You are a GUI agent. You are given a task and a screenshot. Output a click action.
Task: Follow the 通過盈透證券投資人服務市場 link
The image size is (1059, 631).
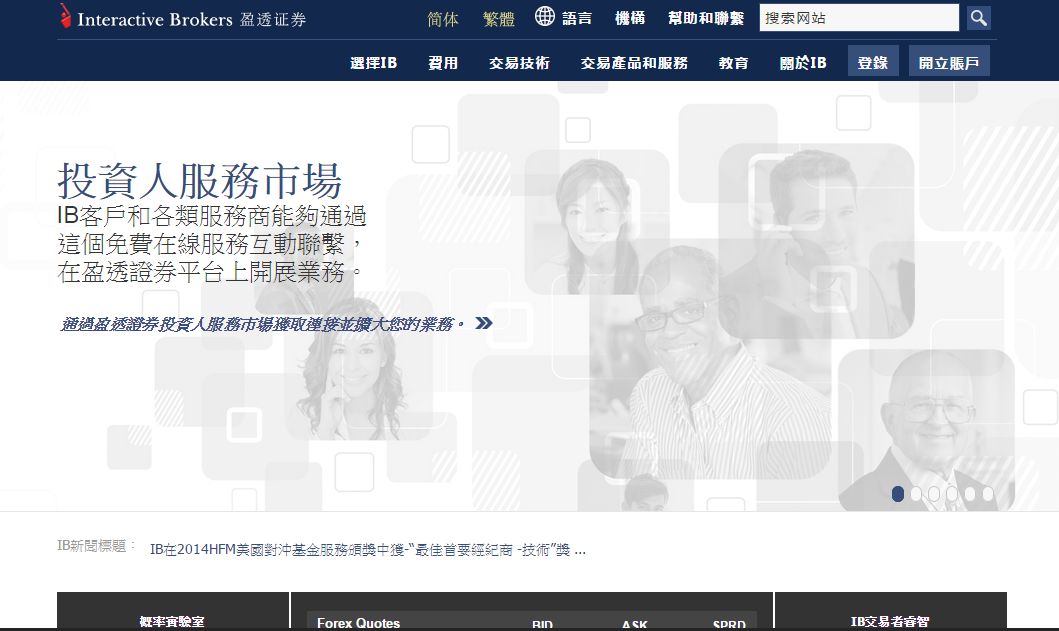click(263, 324)
